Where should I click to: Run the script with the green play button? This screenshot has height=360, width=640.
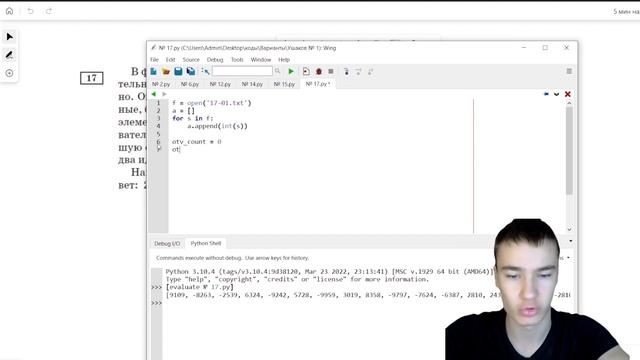[291, 71]
